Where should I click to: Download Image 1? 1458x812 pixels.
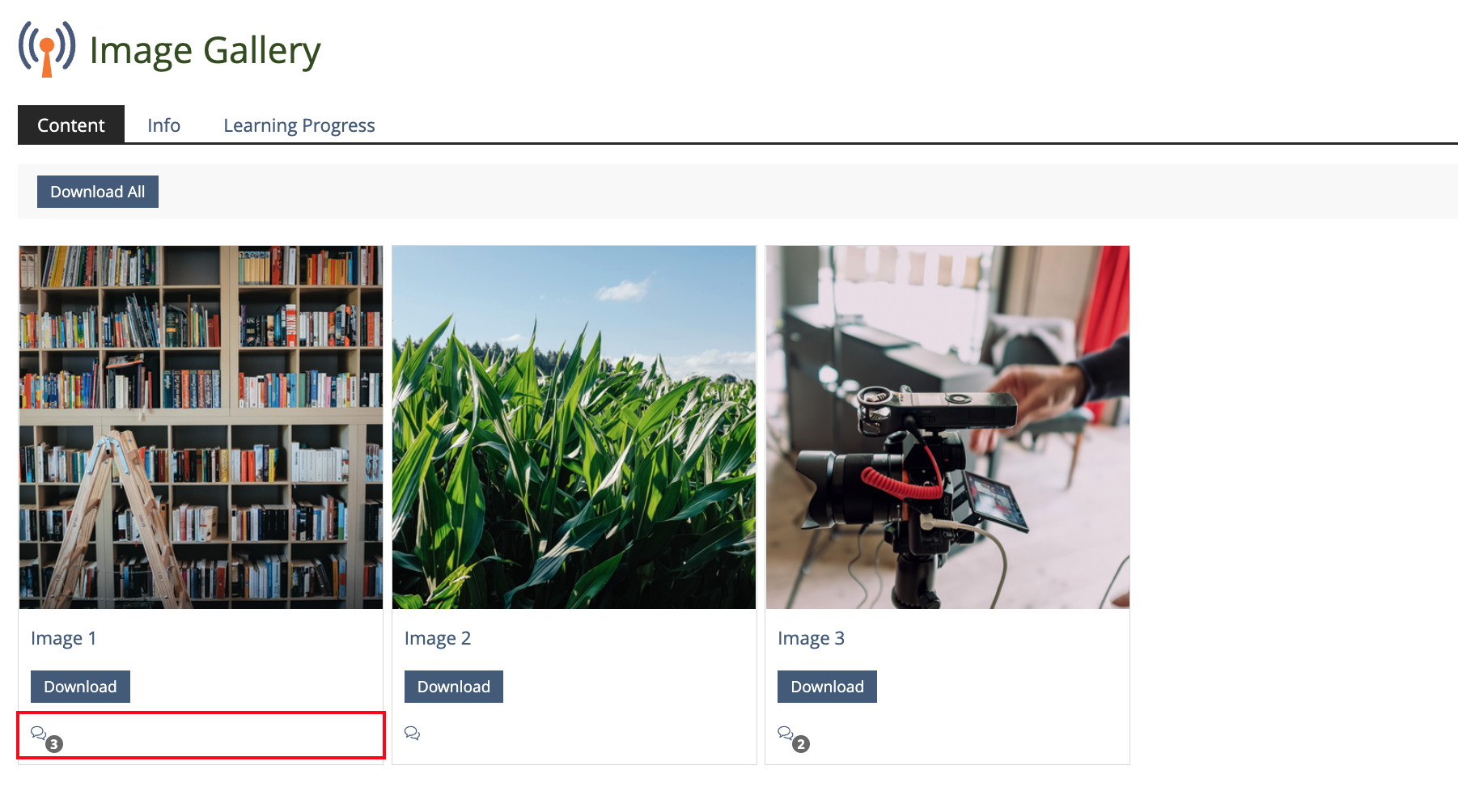80,687
